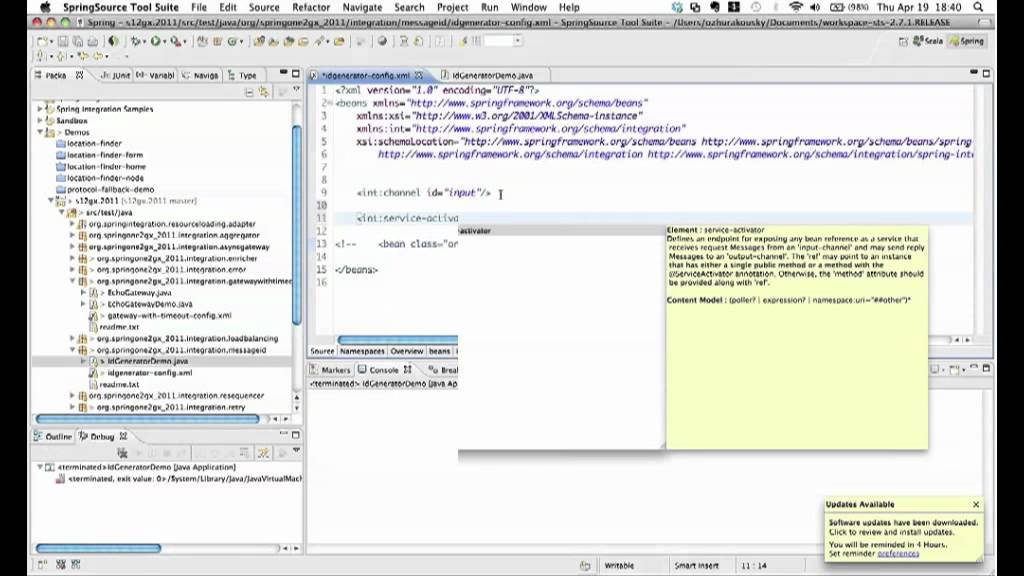Viewport: 1024px width, 576px height.
Task: Click Remove All Terminated Launches icon in Debug view
Action: pyautogui.click(x=122, y=452)
